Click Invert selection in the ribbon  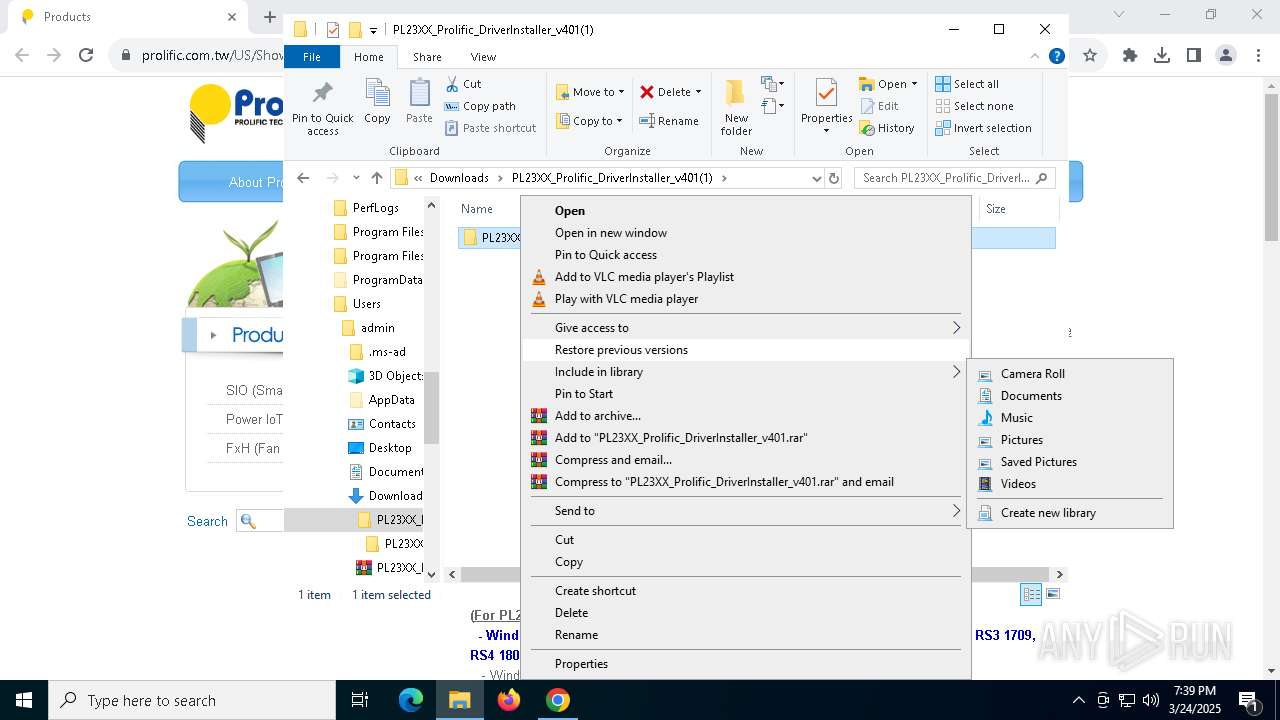point(984,128)
